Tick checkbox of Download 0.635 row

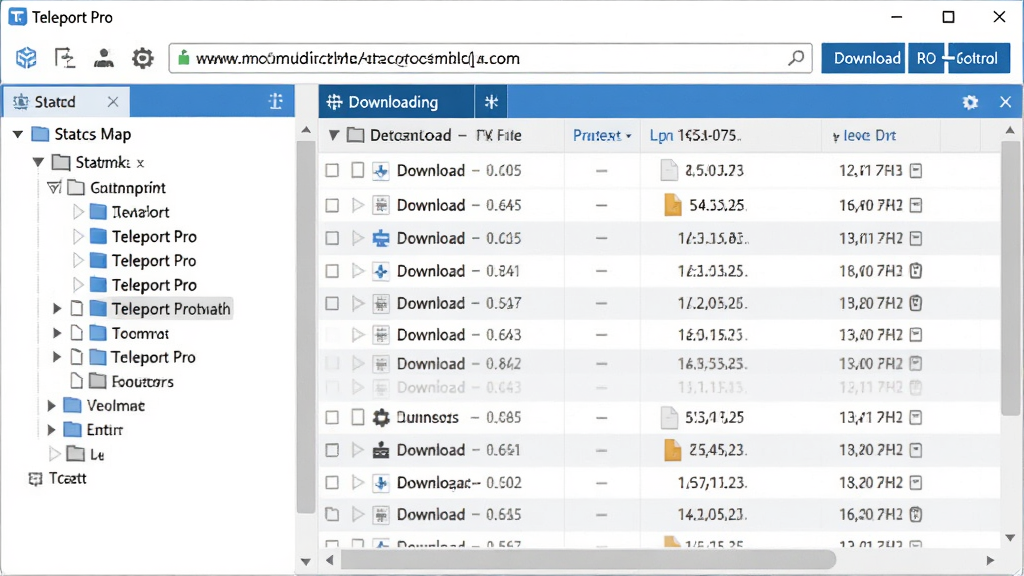click(332, 238)
